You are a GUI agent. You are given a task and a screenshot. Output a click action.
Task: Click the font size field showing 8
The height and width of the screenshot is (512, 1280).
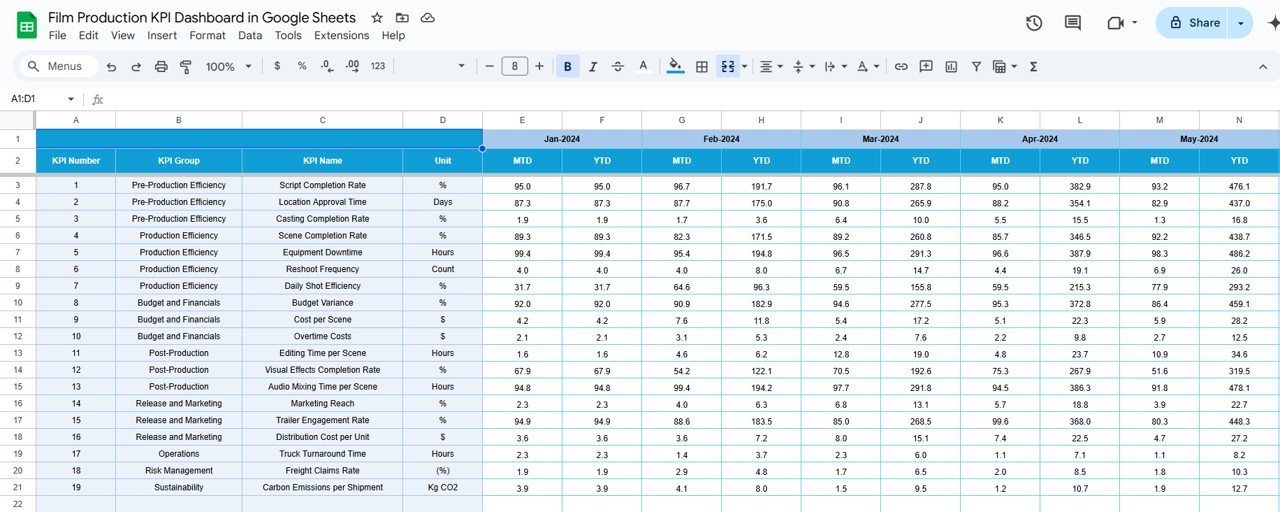514,67
